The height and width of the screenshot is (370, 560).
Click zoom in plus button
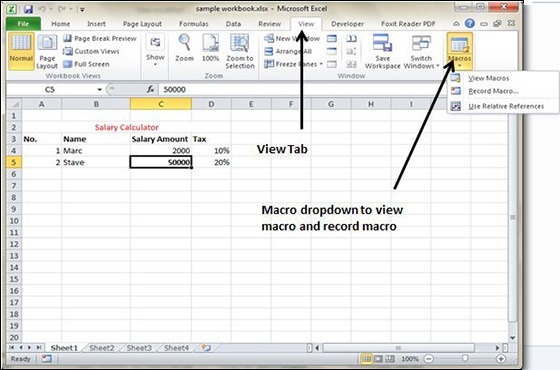point(501,359)
